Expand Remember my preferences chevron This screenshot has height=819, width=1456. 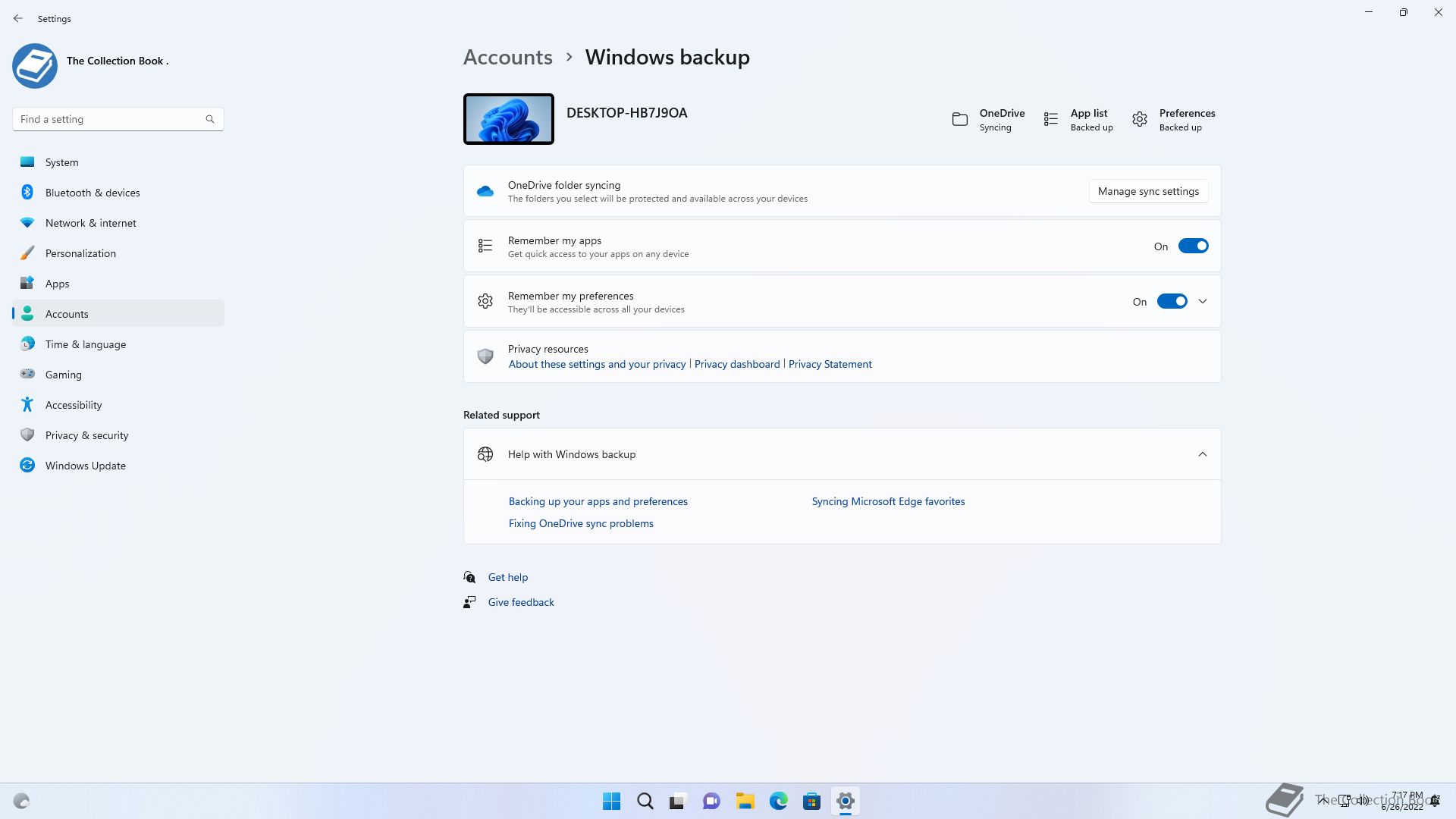pyautogui.click(x=1203, y=301)
